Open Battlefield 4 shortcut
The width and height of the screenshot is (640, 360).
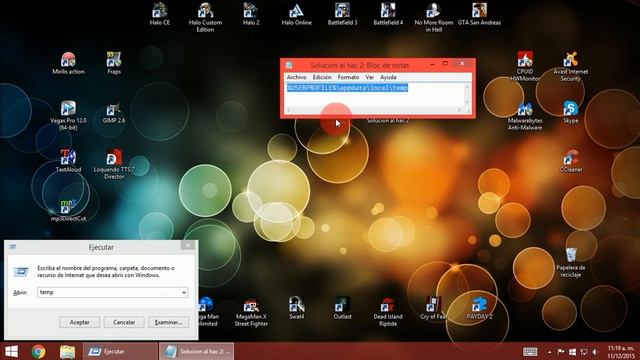point(388,14)
